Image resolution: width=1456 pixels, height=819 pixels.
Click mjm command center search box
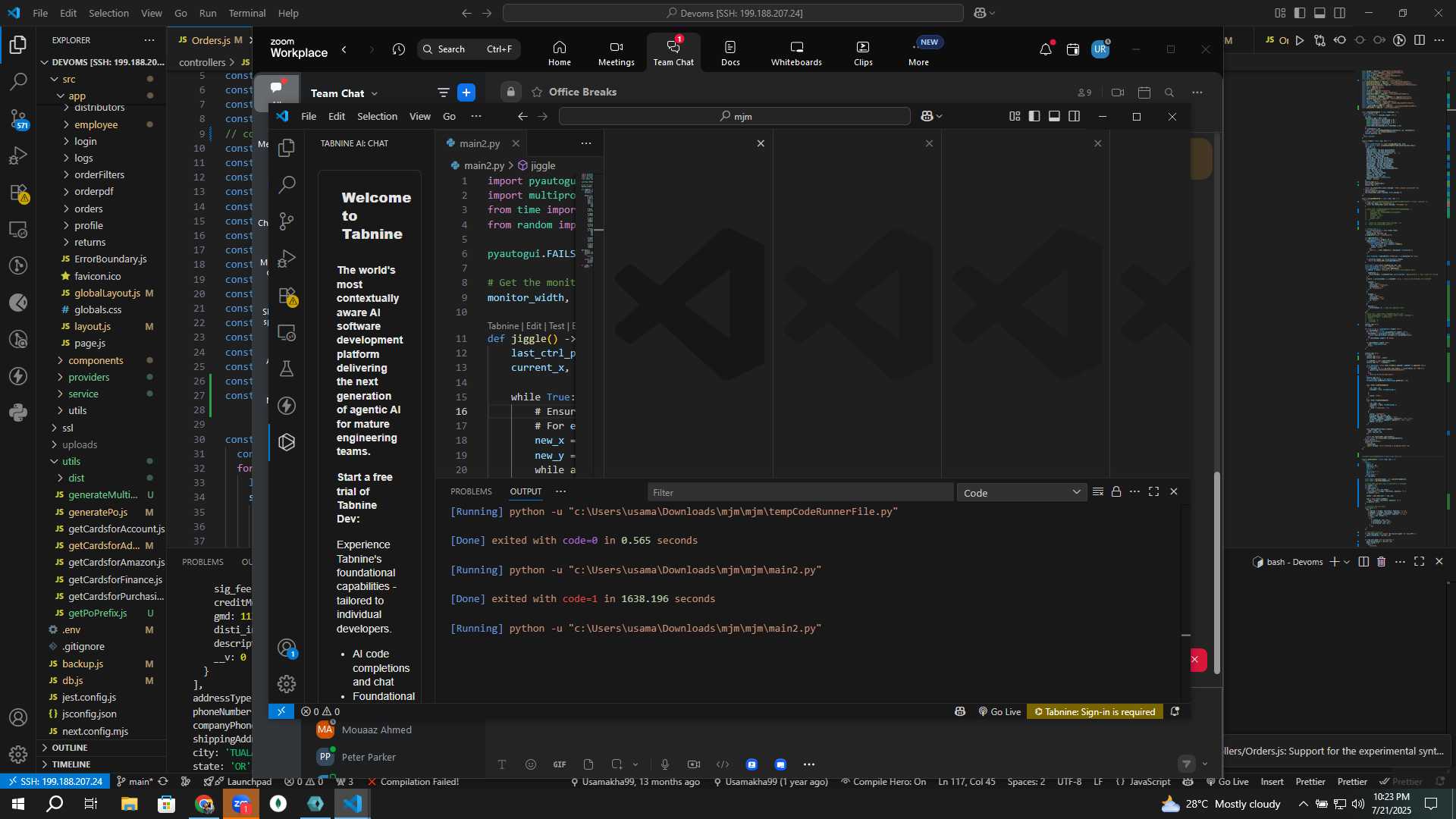[x=734, y=116]
